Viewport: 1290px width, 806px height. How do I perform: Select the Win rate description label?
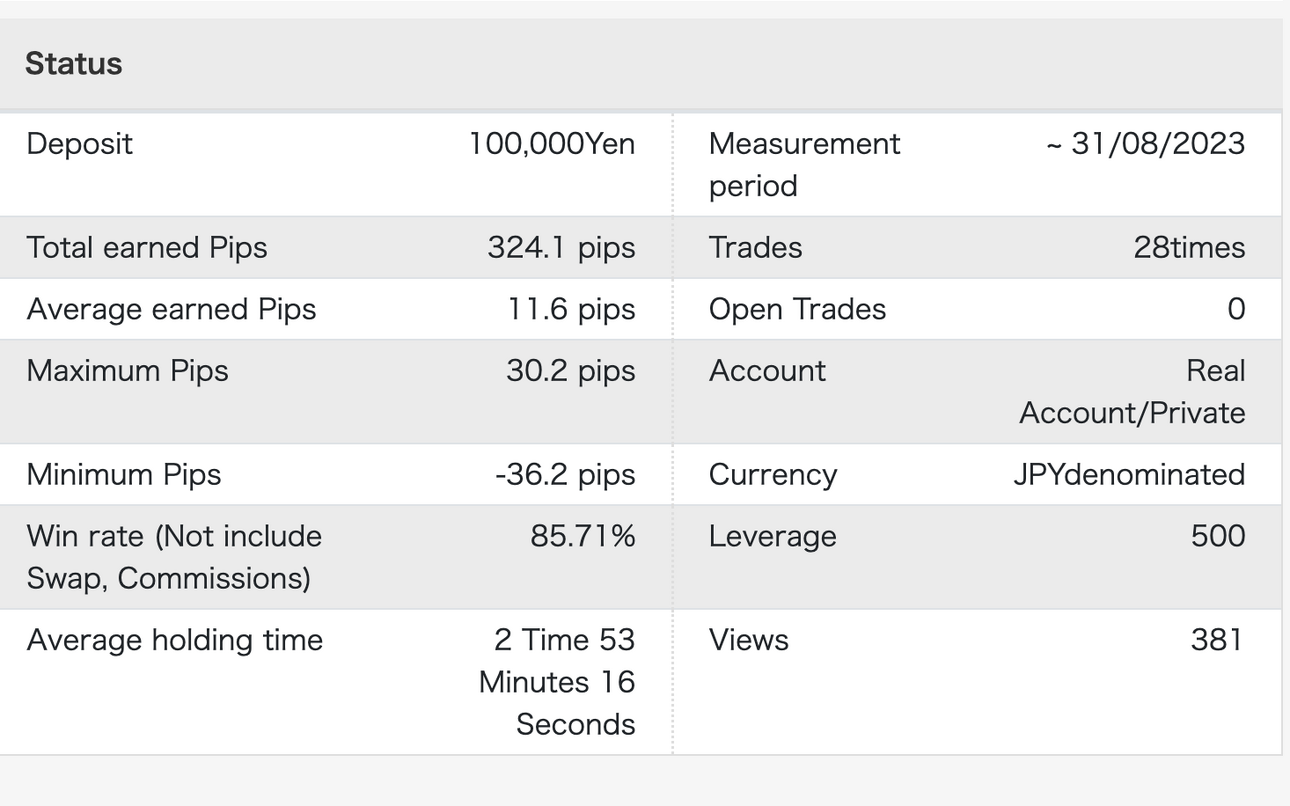[x=174, y=557]
